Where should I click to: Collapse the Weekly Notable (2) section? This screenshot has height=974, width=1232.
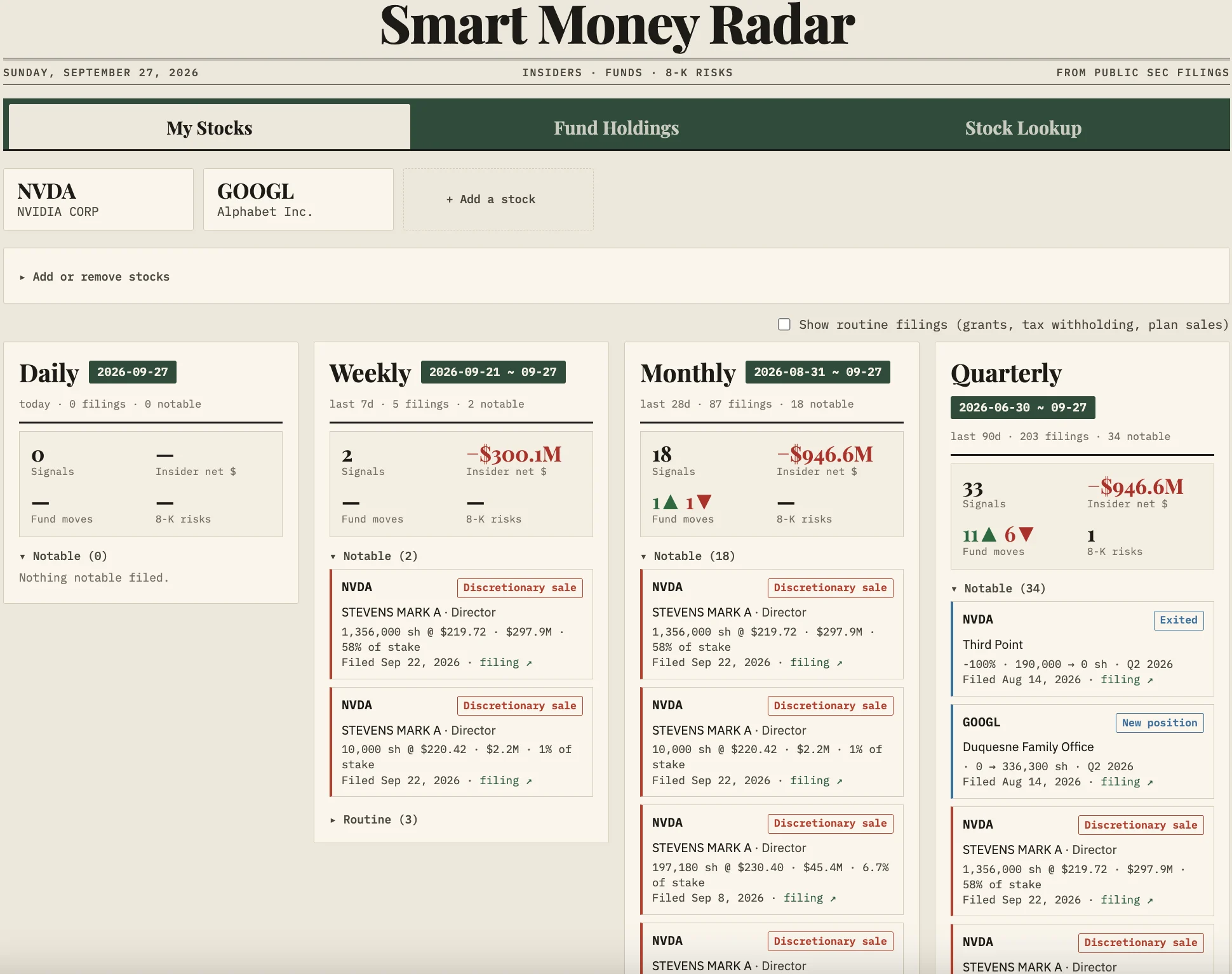click(x=374, y=556)
